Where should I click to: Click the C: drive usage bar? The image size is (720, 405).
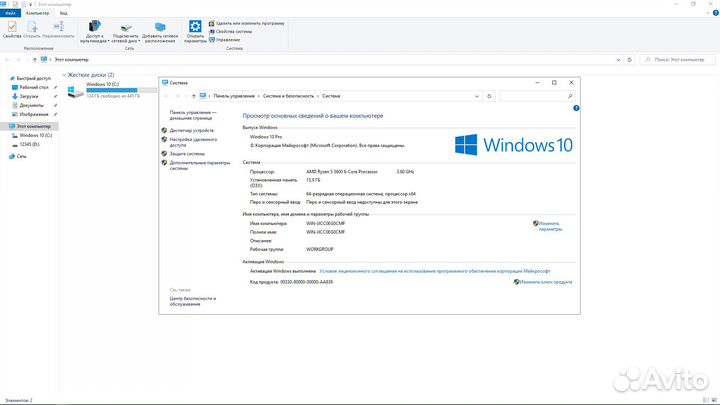[121, 90]
